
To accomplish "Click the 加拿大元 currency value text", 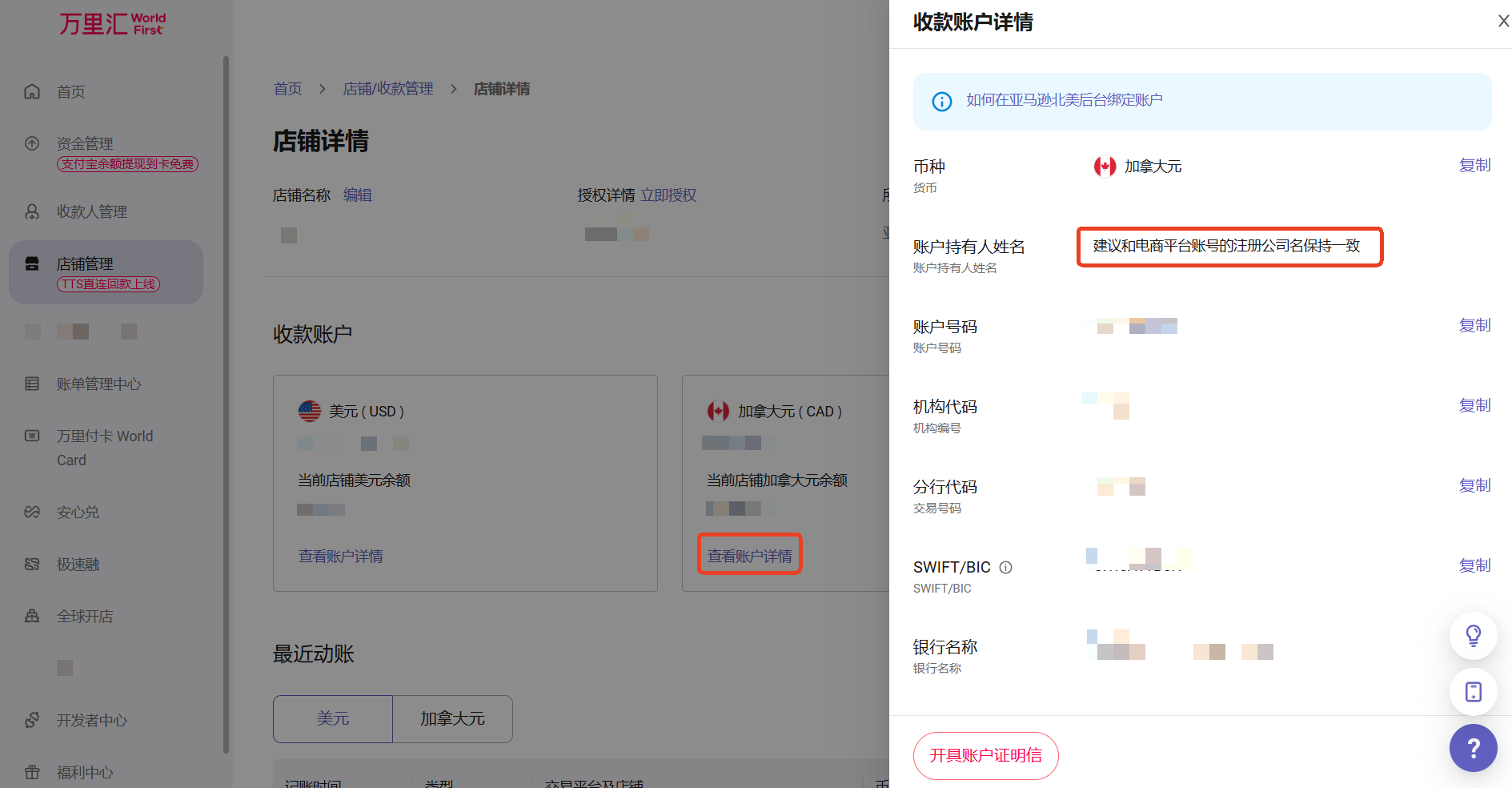I will click(1153, 167).
